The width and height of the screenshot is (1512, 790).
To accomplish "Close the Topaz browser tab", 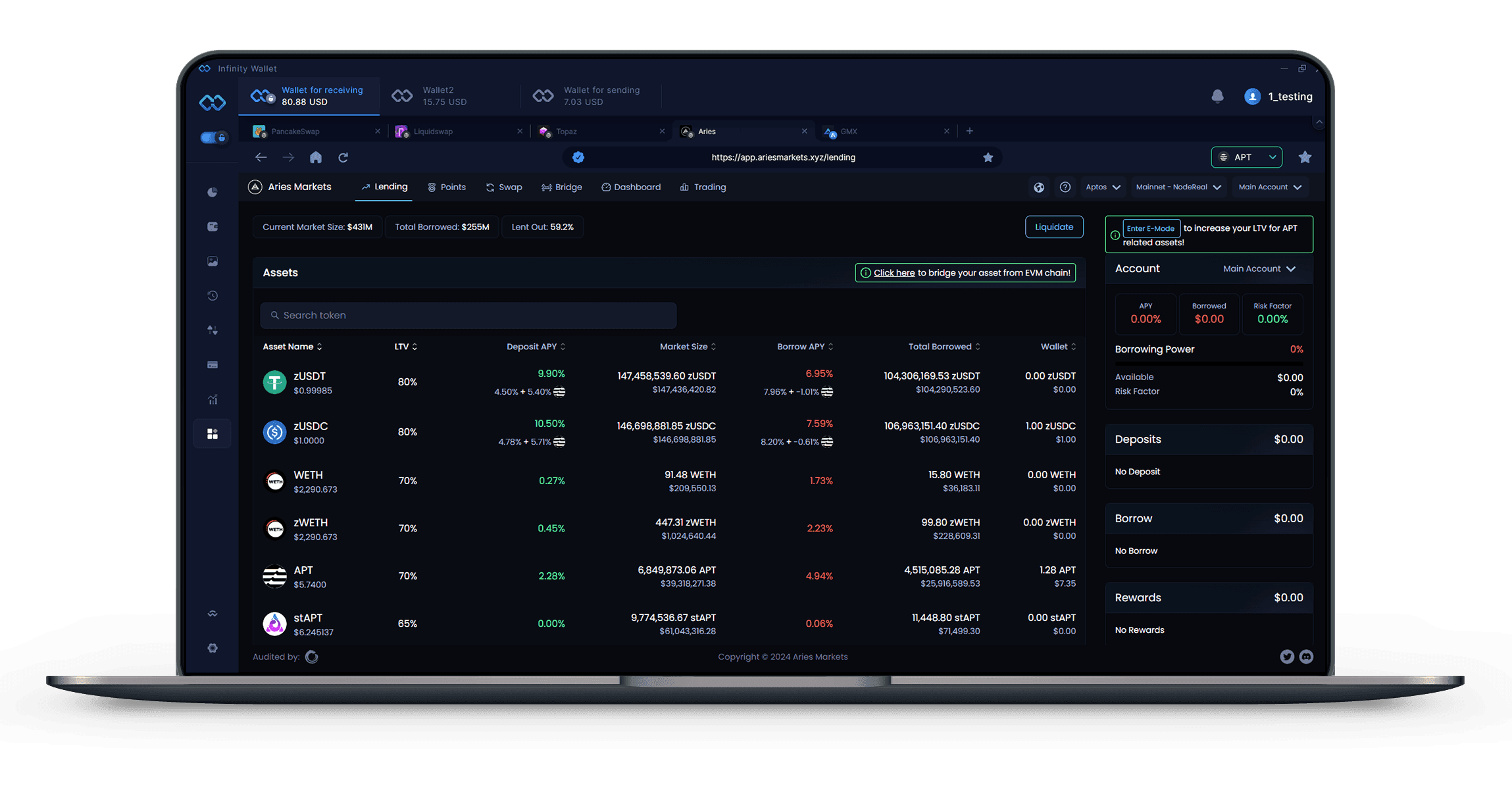I will (662, 131).
